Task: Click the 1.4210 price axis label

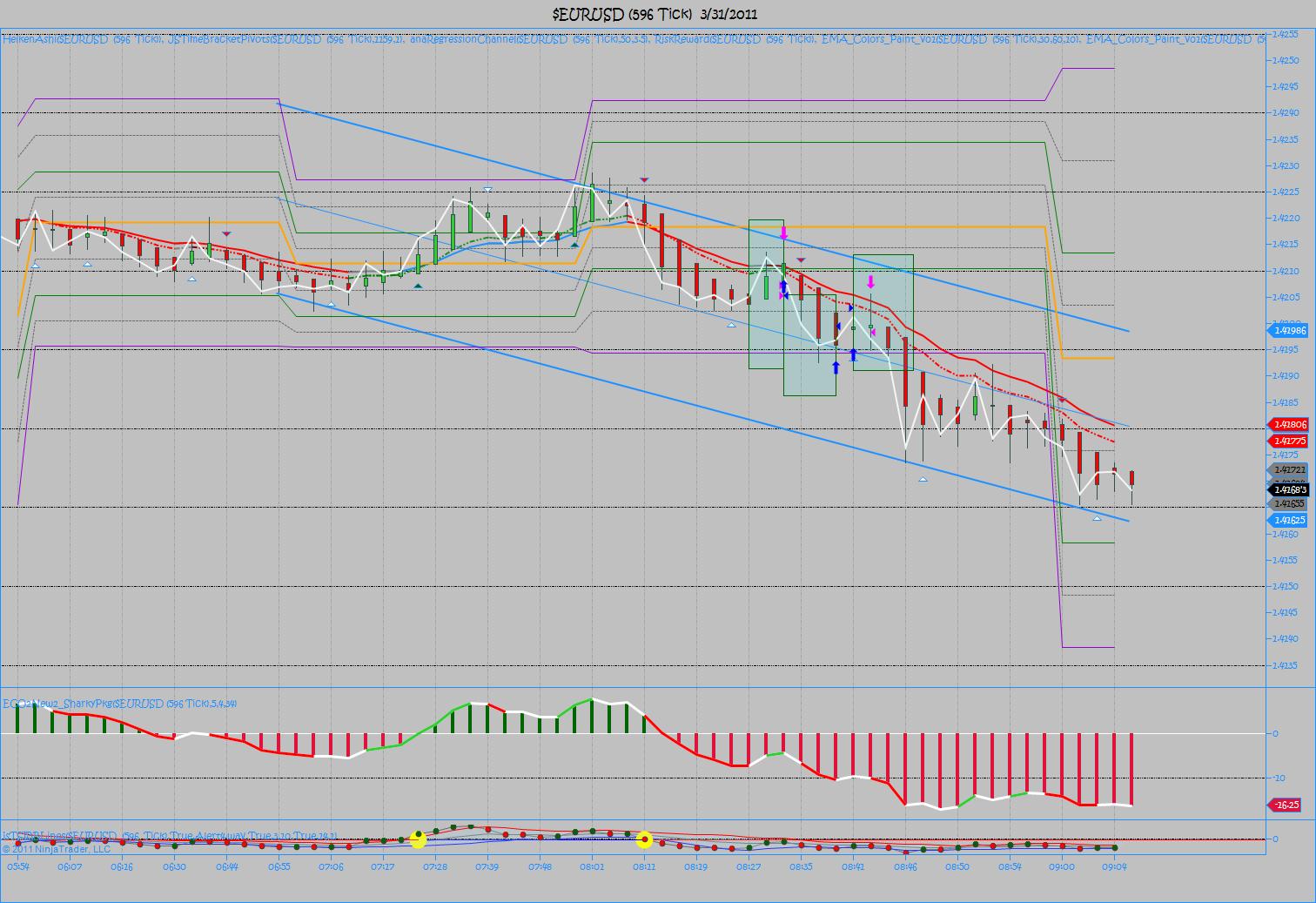Action: 1286,271
